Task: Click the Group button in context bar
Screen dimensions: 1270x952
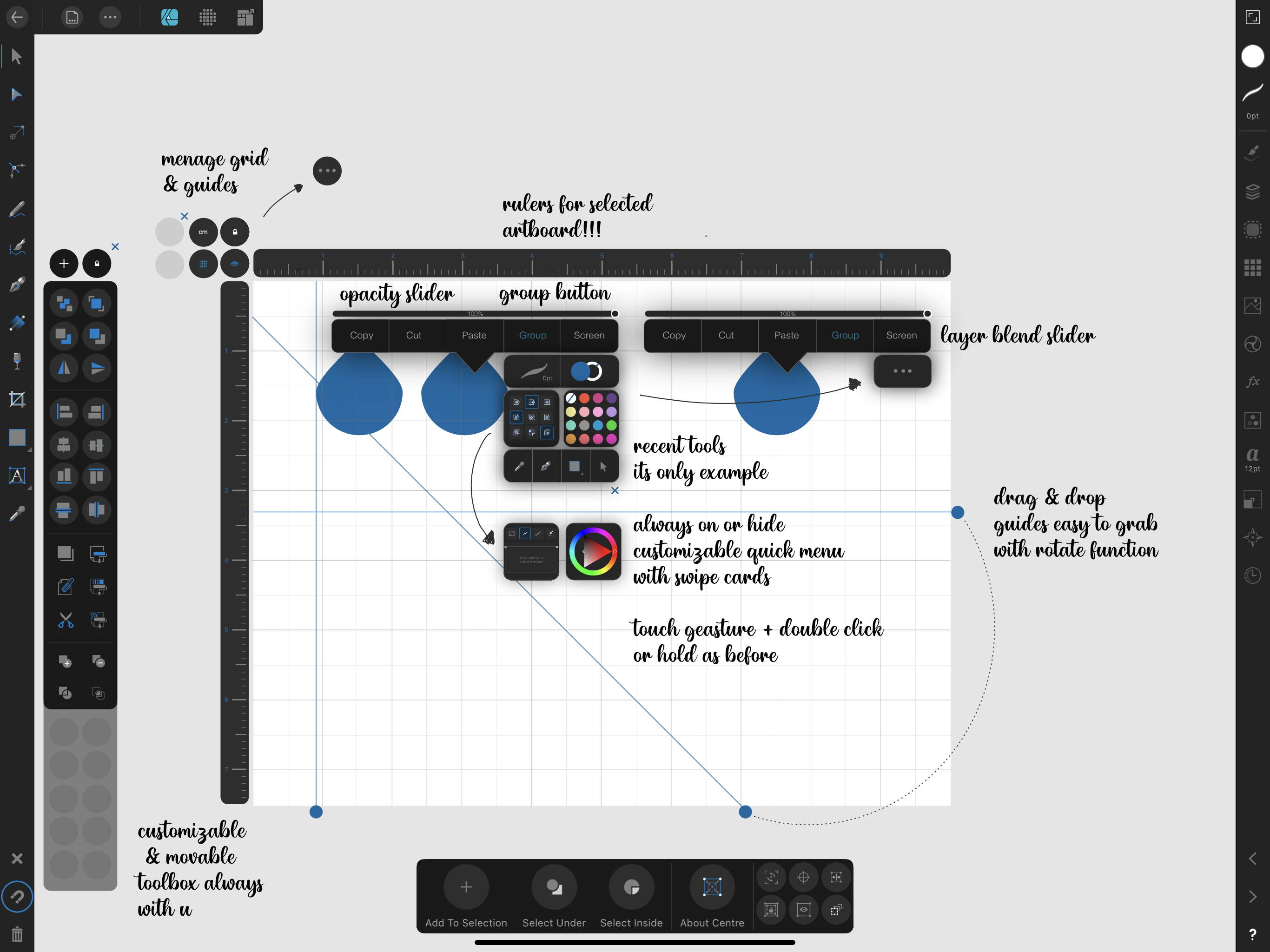Action: click(x=530, y=335)
